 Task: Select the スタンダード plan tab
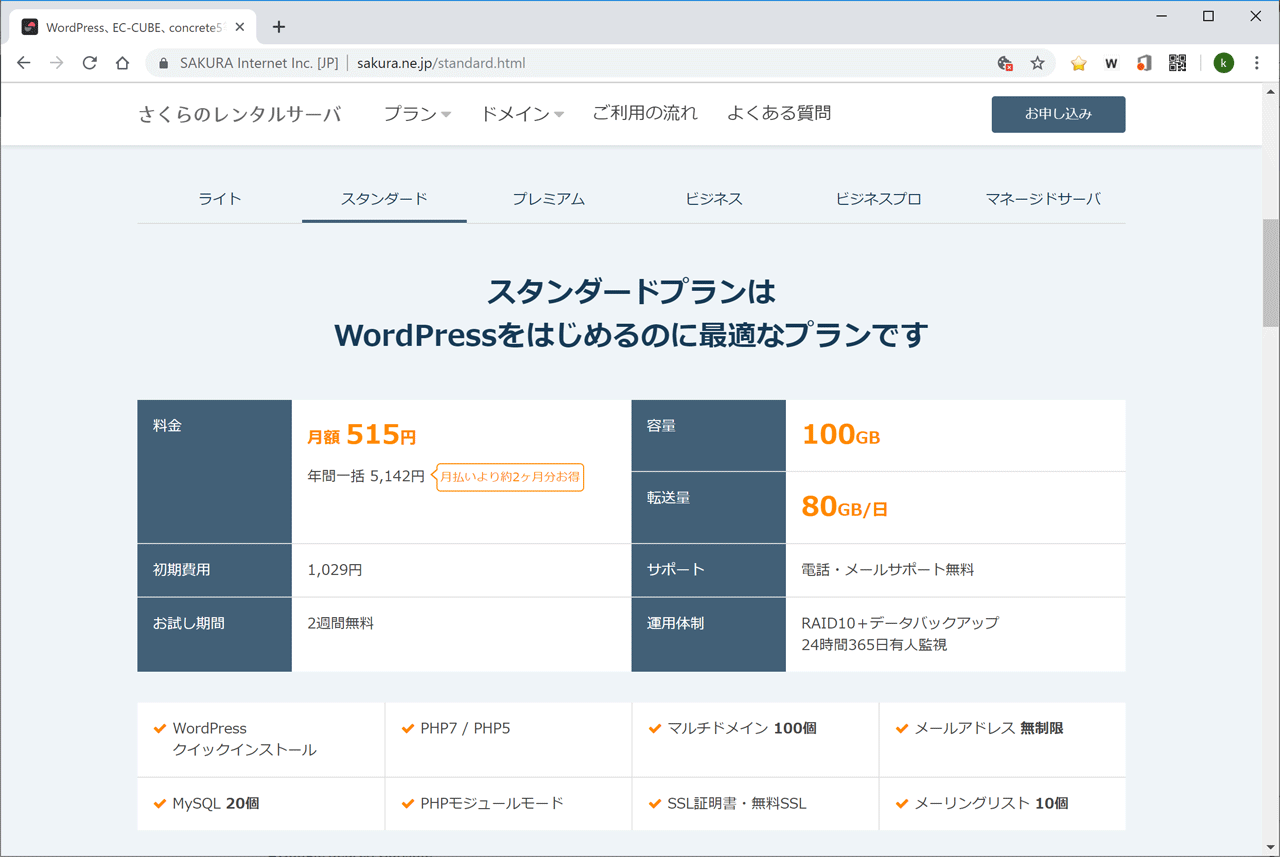pos(384,199)
